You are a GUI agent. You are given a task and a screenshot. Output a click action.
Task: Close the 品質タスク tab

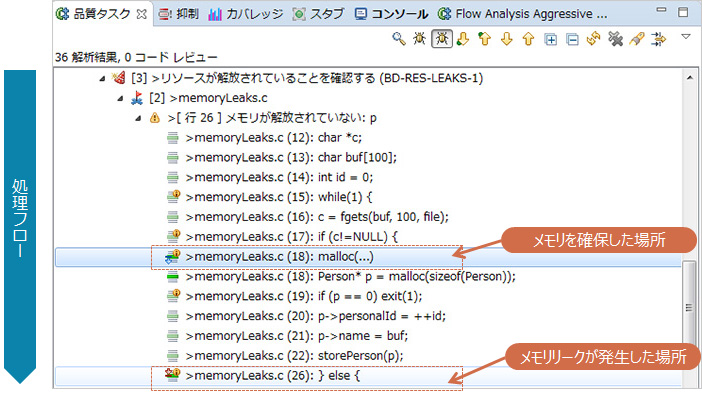click(141, 14)
